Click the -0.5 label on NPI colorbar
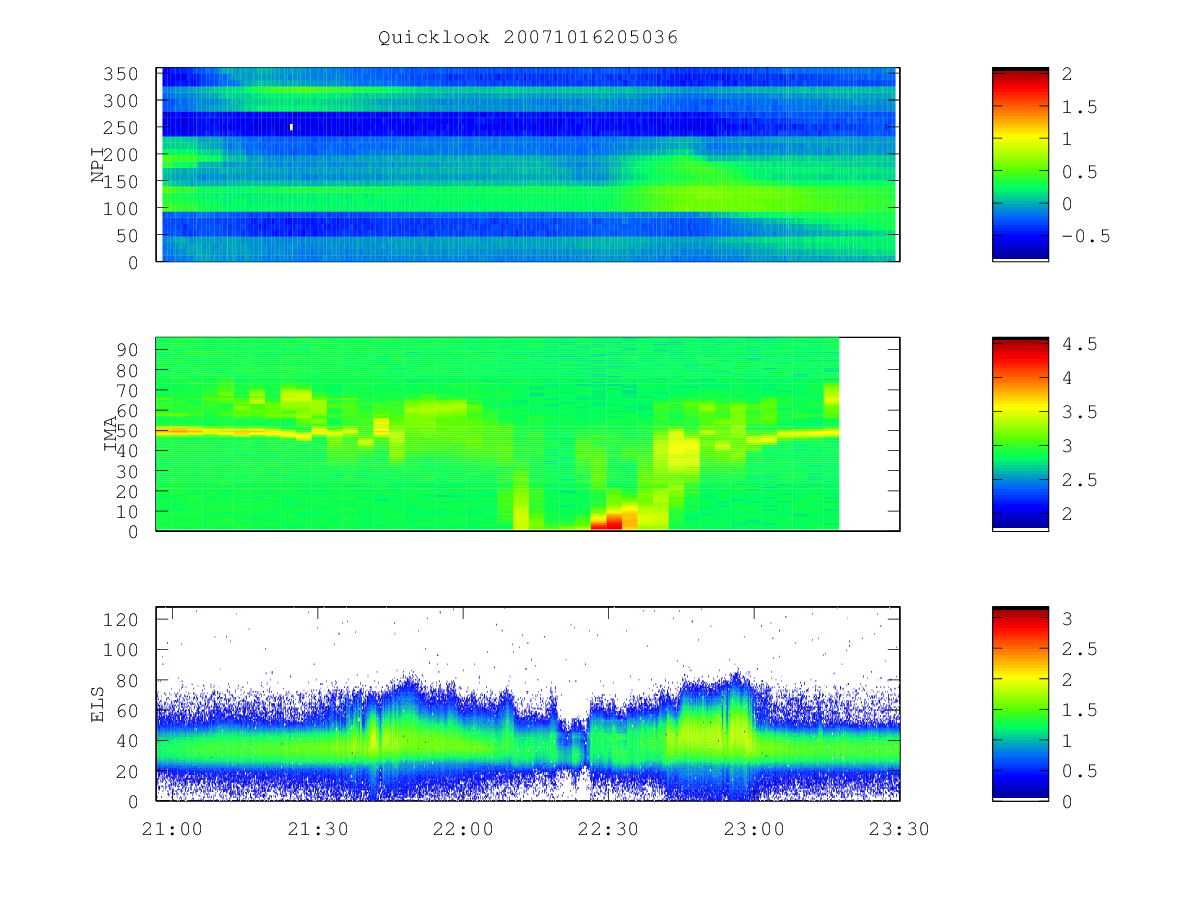This screenshot has width=1200, height=900. pos(1086,236)
